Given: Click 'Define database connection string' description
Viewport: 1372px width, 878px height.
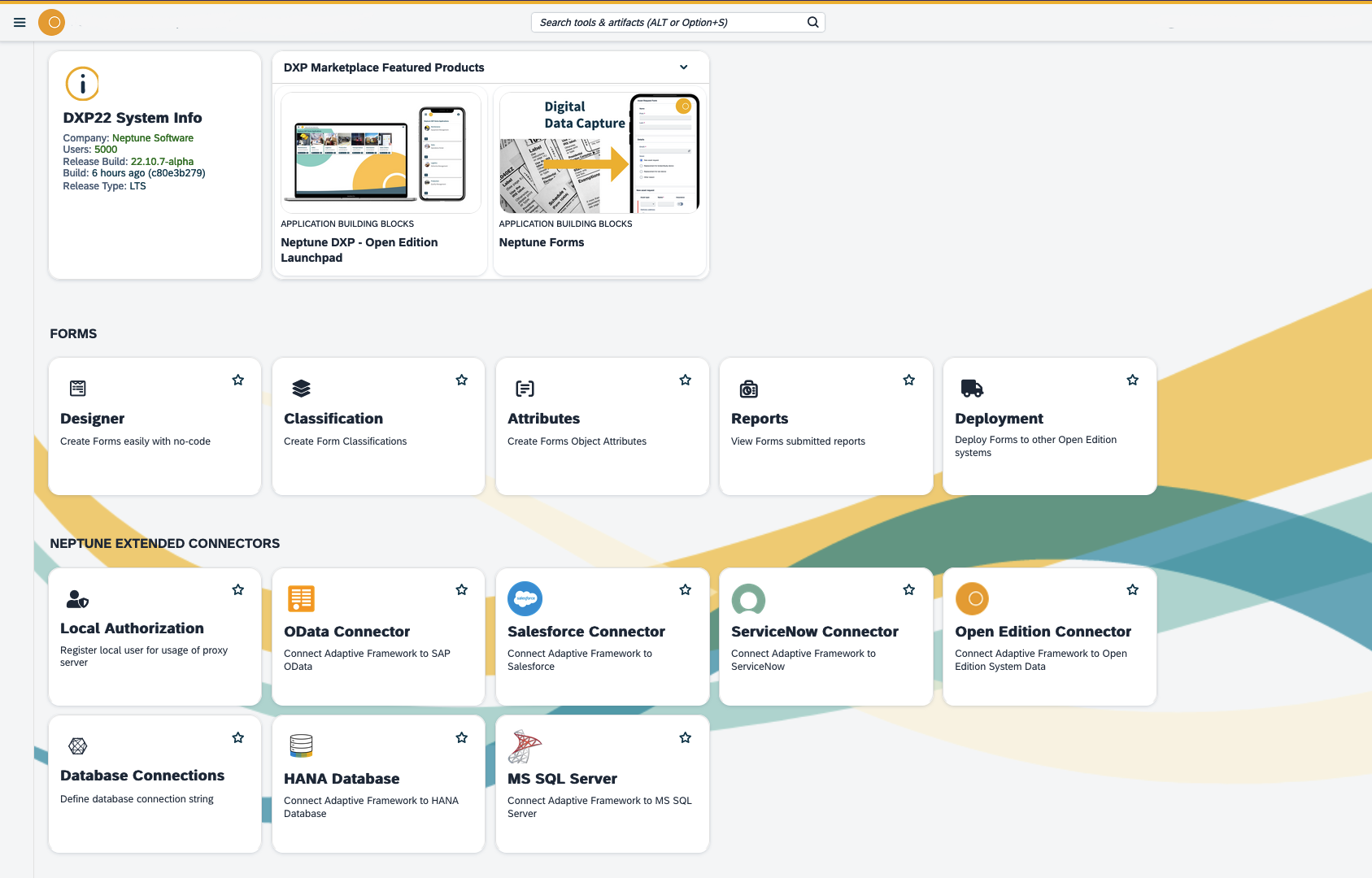Looking at the screenshot, I should [x=137, y=799].
